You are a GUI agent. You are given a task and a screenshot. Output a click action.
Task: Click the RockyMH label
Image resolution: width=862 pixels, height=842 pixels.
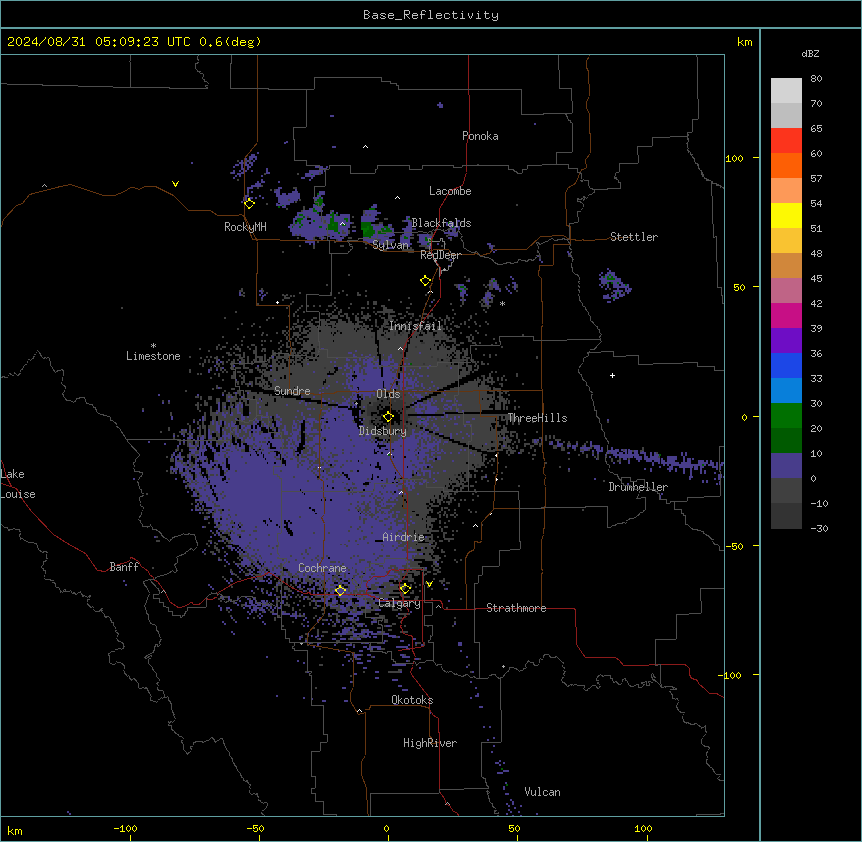coord(245,227)
